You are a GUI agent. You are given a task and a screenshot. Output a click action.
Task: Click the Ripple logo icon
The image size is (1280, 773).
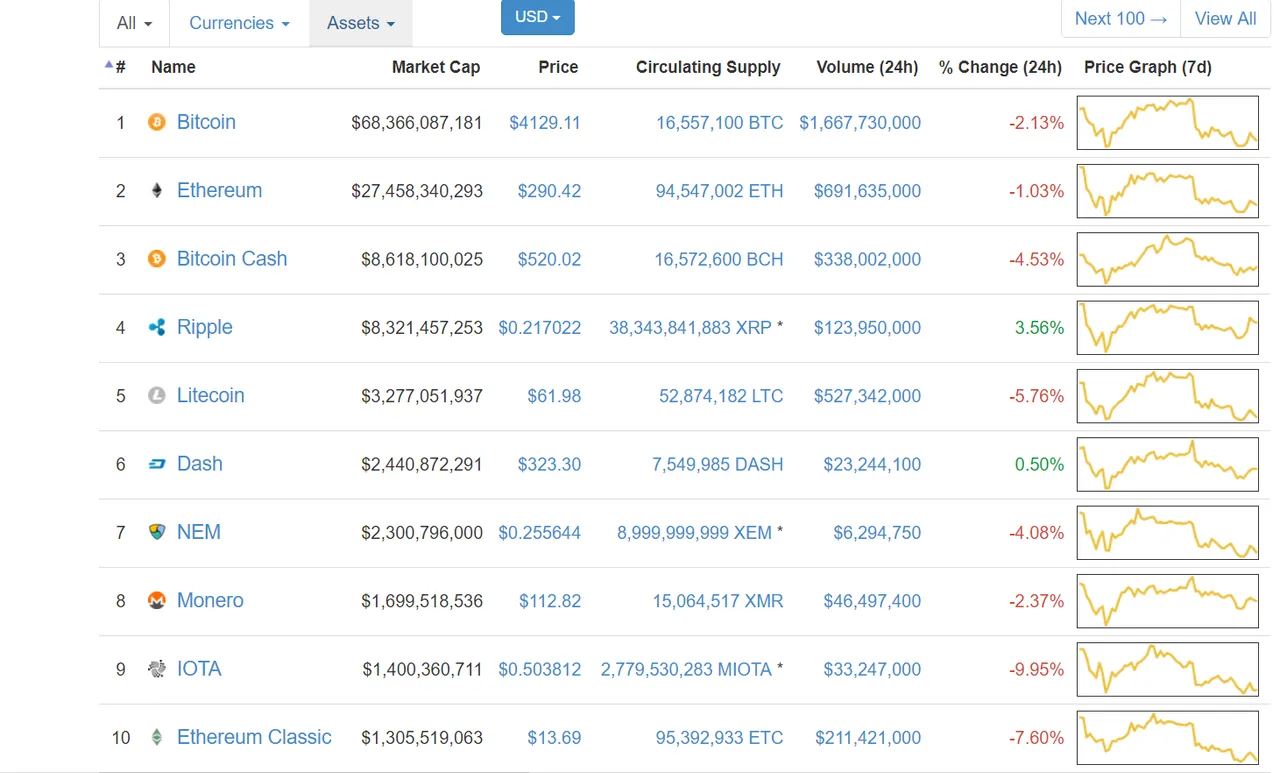tap(156, 327)
